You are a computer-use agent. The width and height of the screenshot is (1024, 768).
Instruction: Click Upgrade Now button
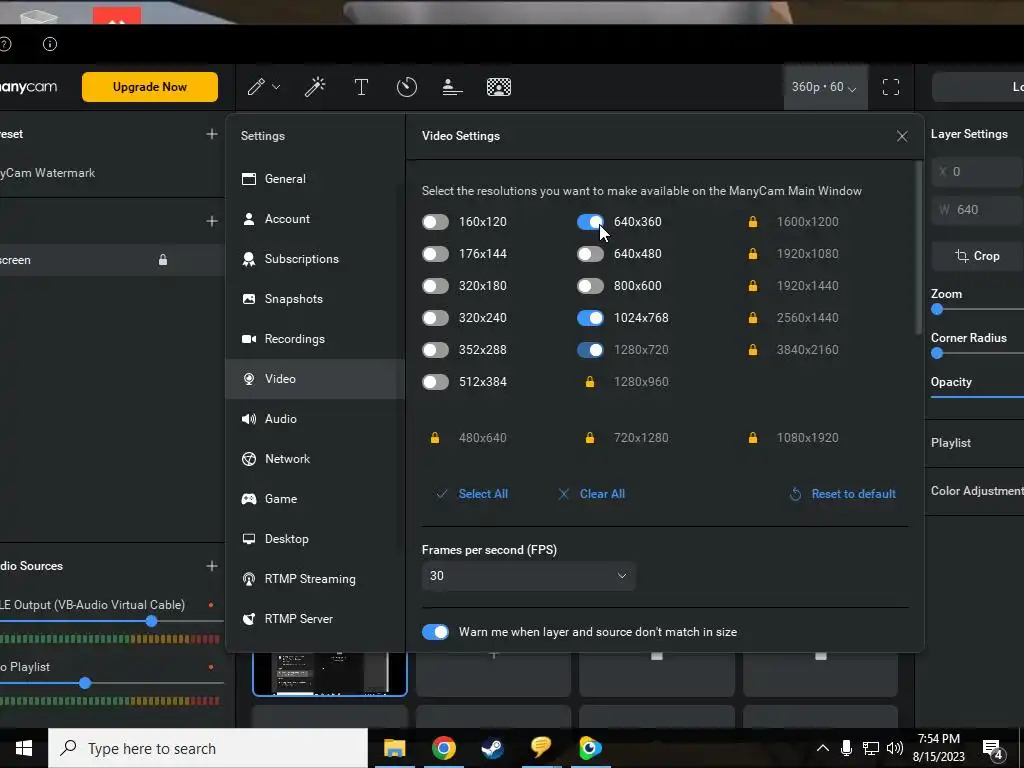pos(150,87)
